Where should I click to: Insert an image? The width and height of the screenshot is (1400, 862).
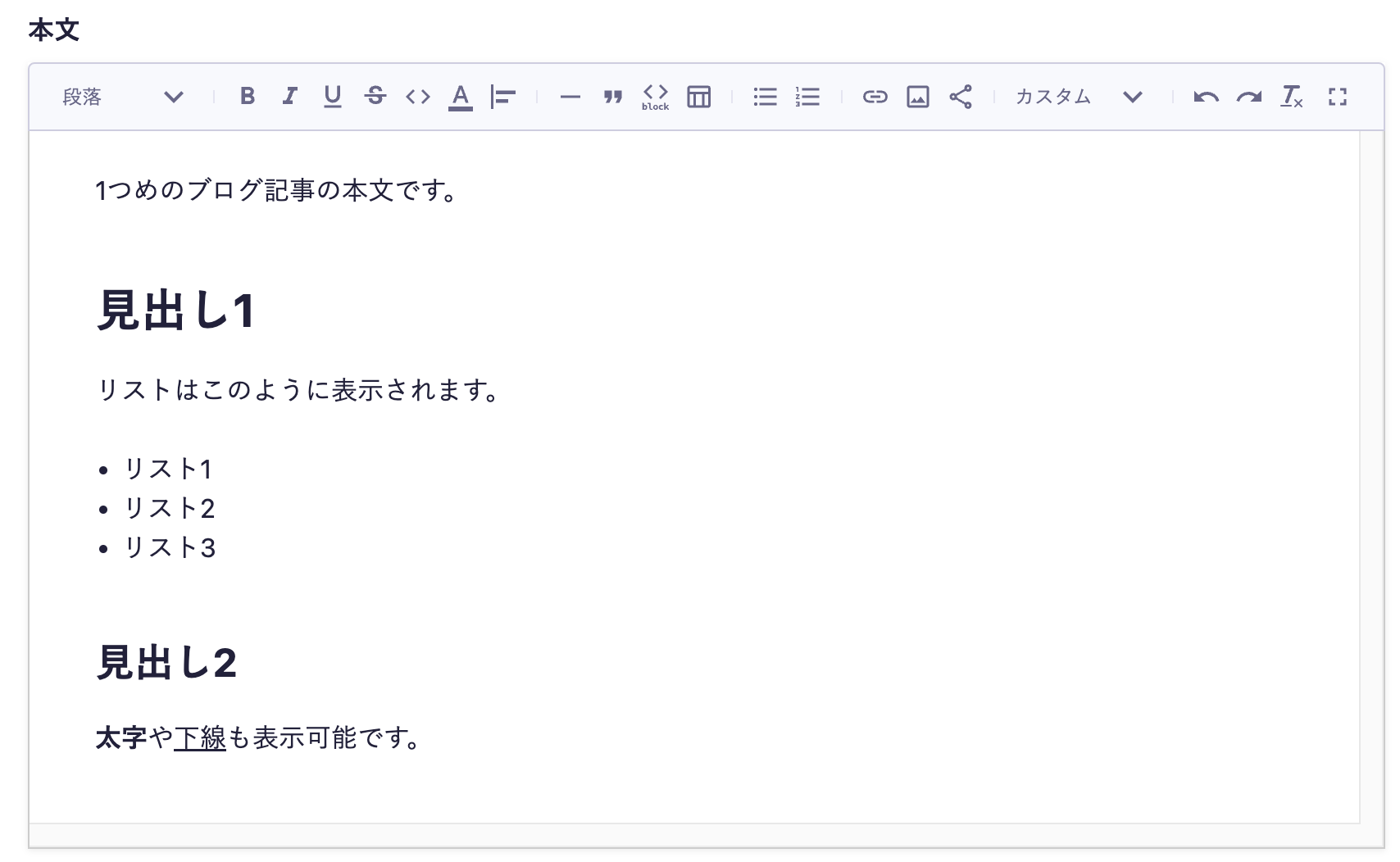[x=917, y=97]
